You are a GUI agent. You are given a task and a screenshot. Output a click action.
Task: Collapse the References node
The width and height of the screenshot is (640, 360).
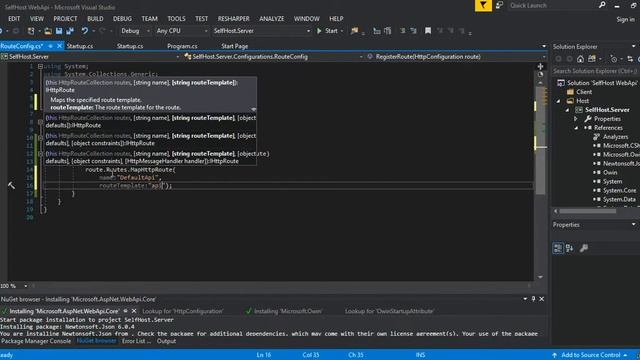576,128
